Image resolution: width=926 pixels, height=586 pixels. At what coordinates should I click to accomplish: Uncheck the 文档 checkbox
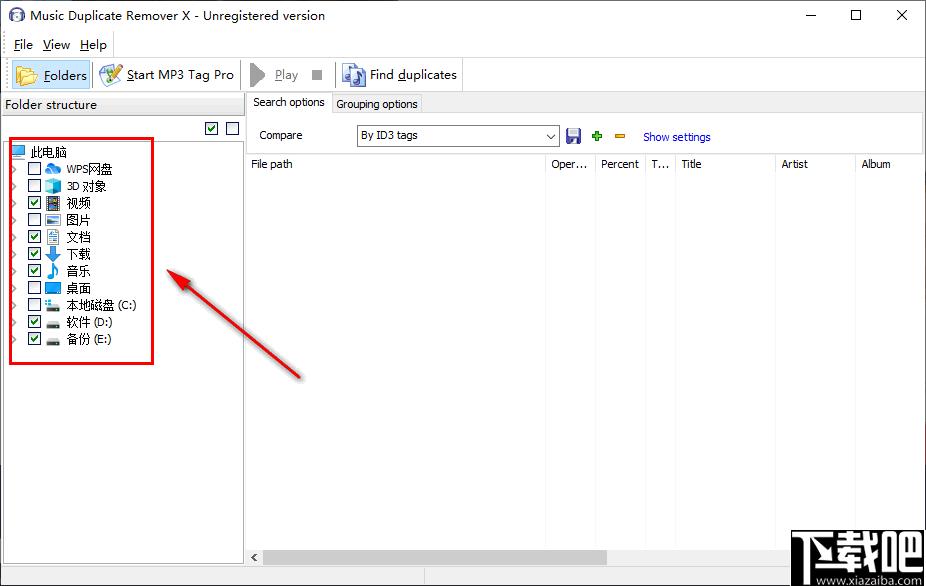point(34,237)
